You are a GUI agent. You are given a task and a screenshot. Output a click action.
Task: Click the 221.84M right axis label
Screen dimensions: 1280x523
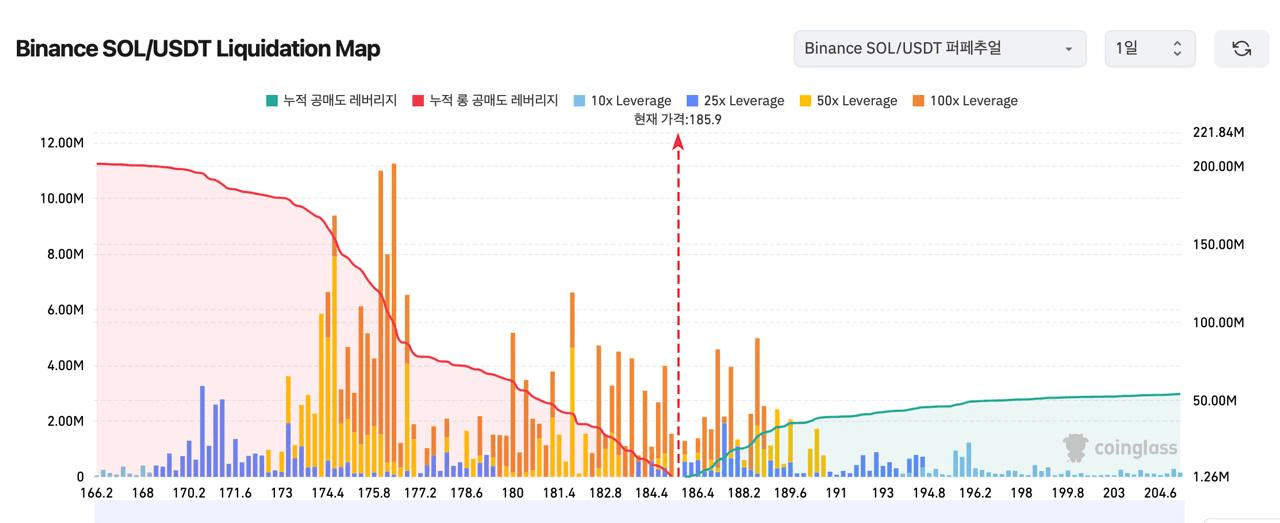[x=1219, y=133]
